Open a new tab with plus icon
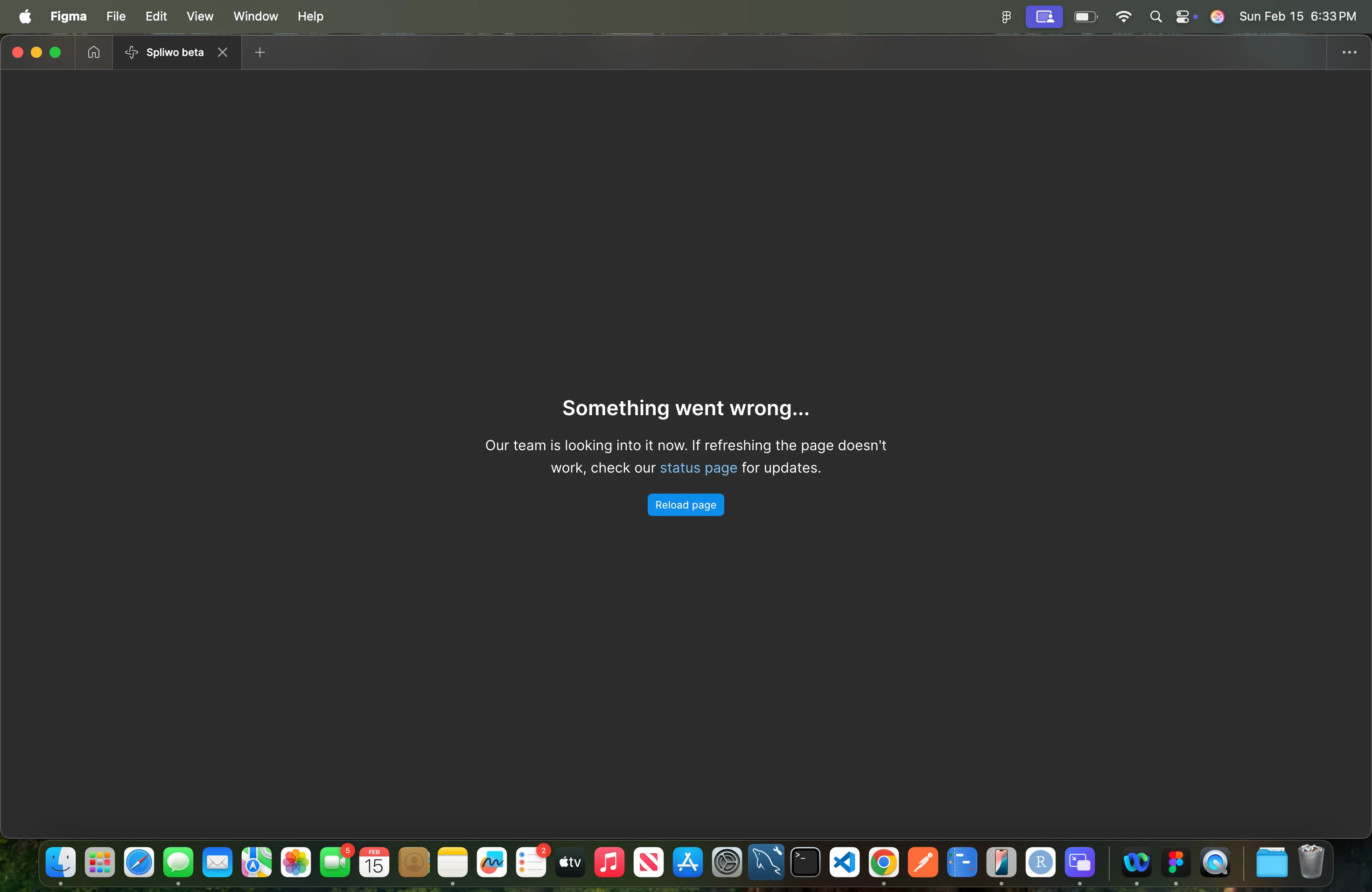 coord(260,52)
